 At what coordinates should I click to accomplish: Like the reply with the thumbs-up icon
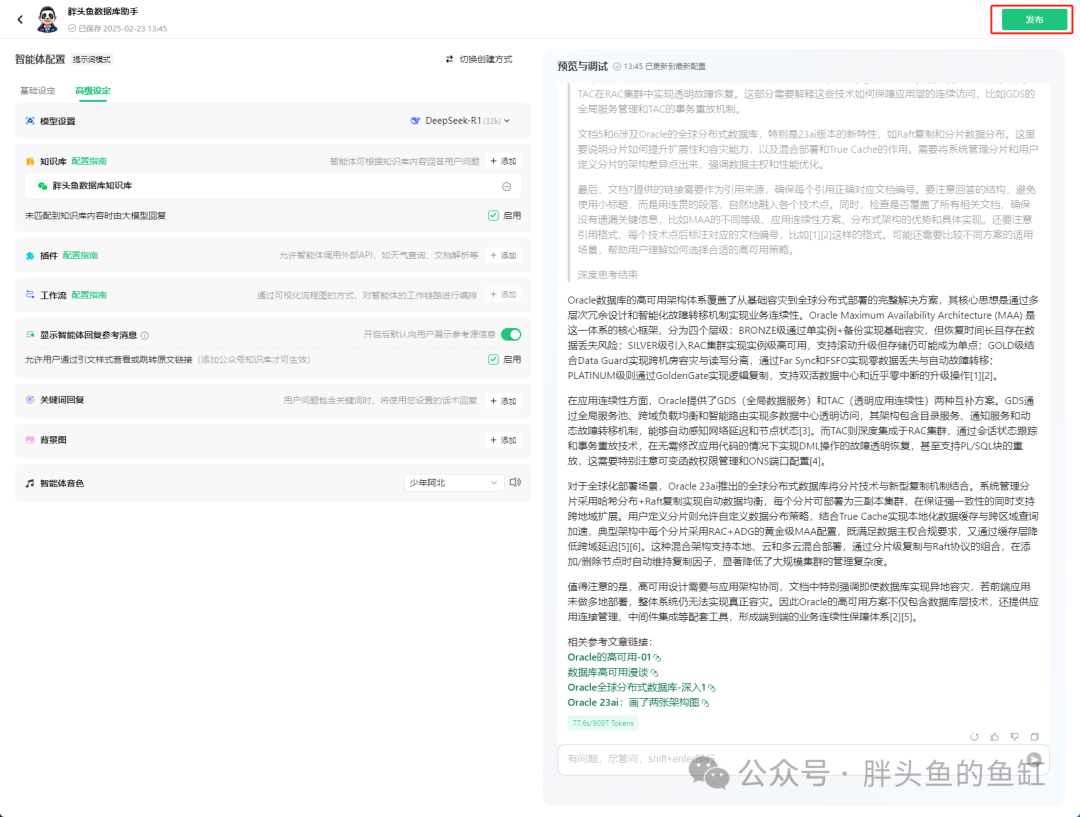coord(995,737)
